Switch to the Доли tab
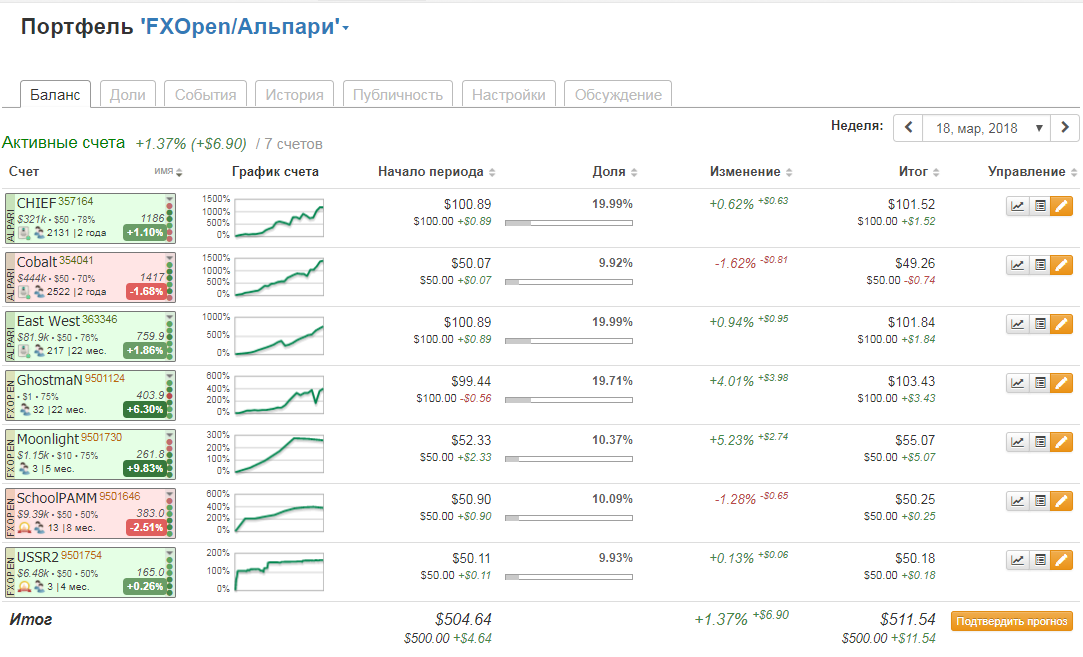Screen dimensions: 1083x657 pos(127,95)
